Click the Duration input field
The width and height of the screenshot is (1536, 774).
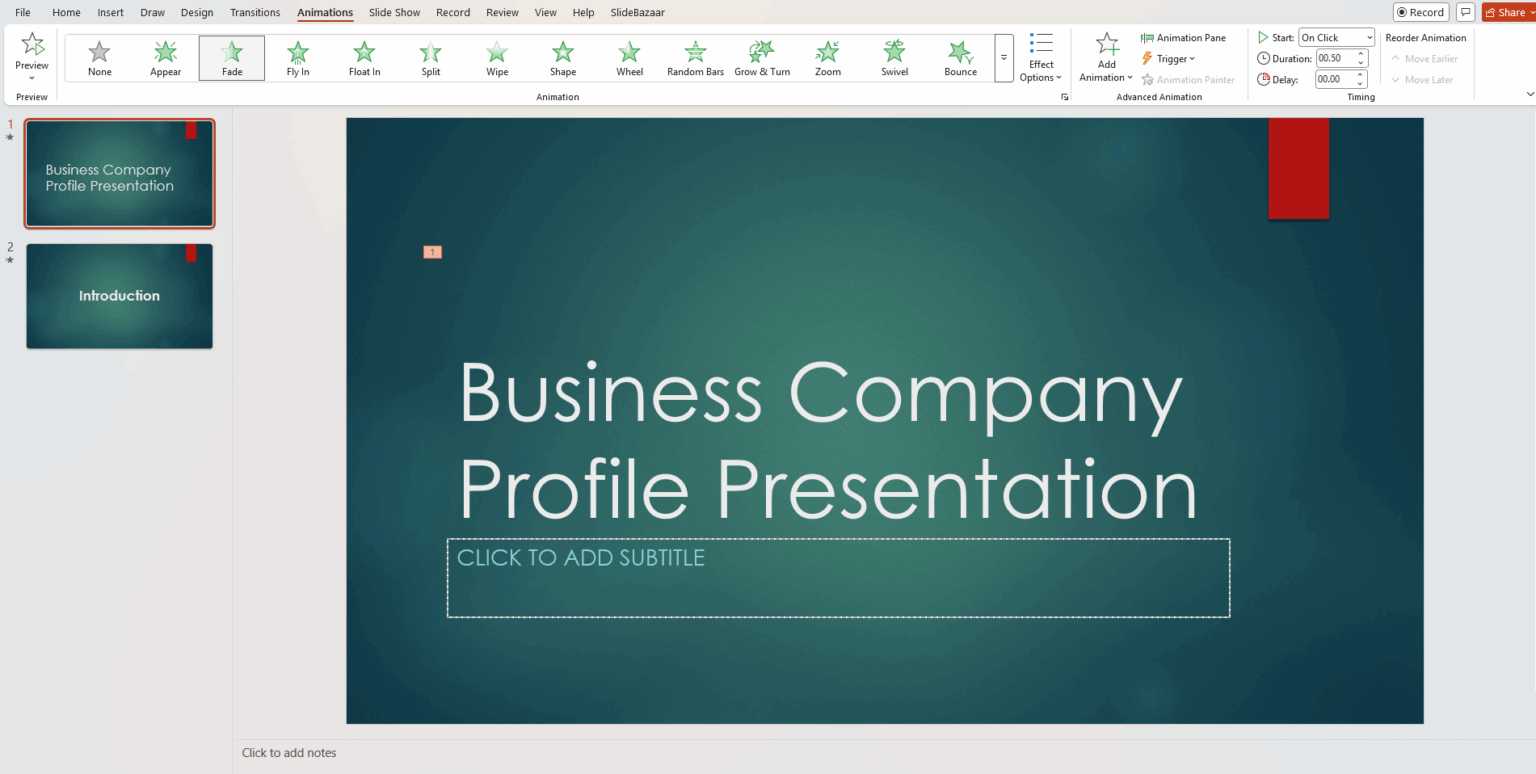[1335, 59]
